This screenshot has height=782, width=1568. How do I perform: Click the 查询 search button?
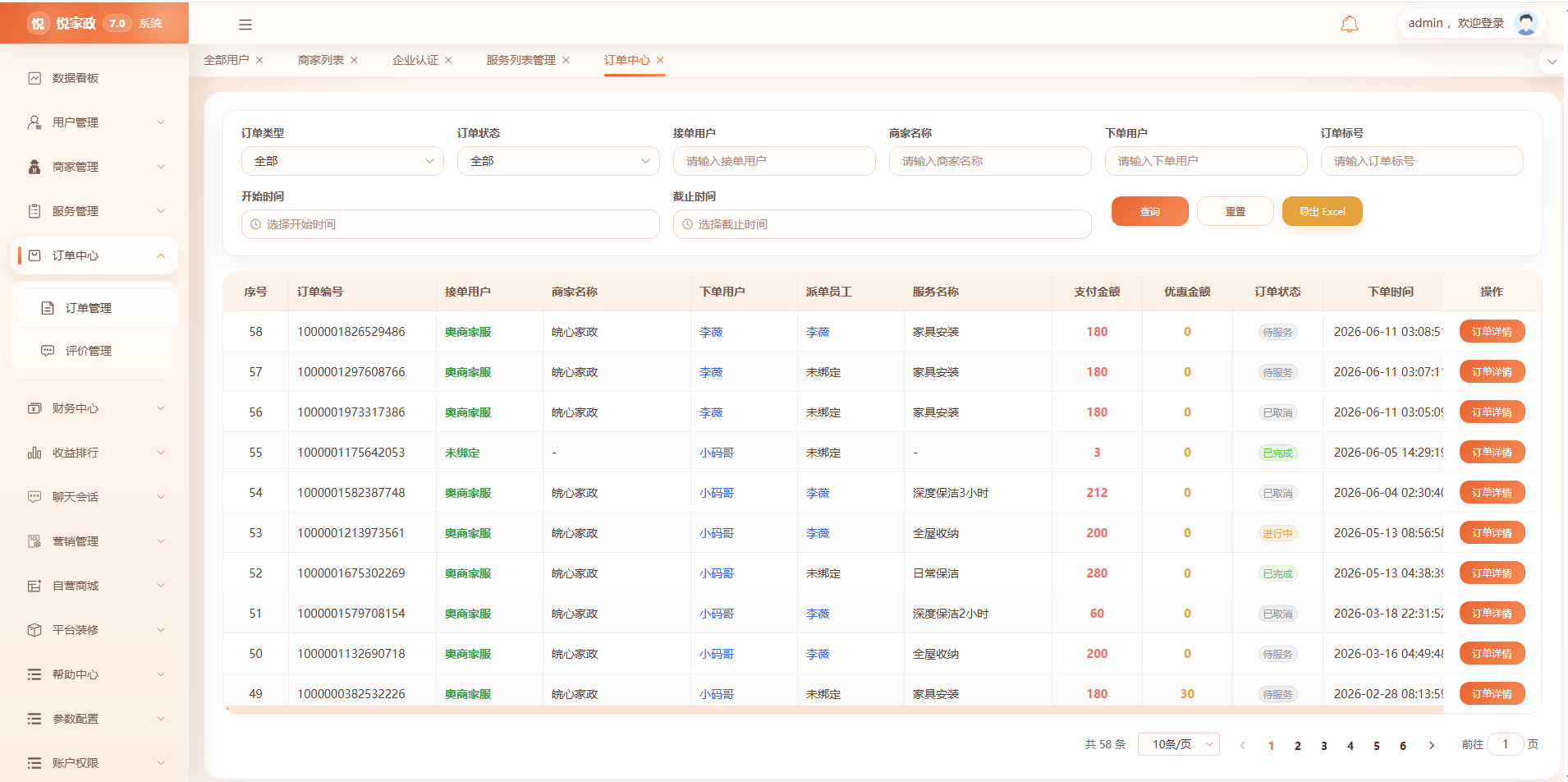pyautogui.click(x=1149, y=211)
